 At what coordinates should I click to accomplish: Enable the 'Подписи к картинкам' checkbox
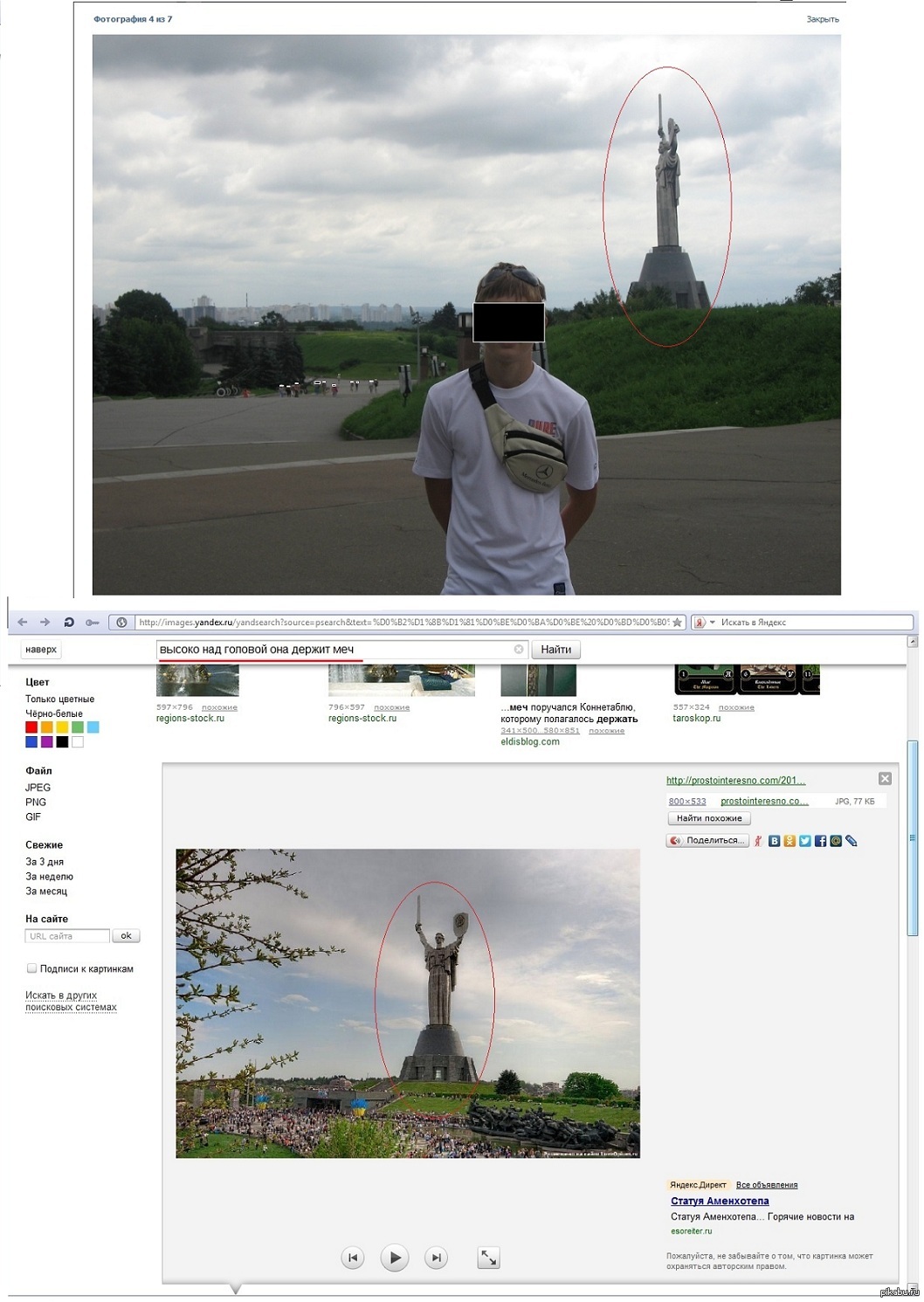(31, 968)
